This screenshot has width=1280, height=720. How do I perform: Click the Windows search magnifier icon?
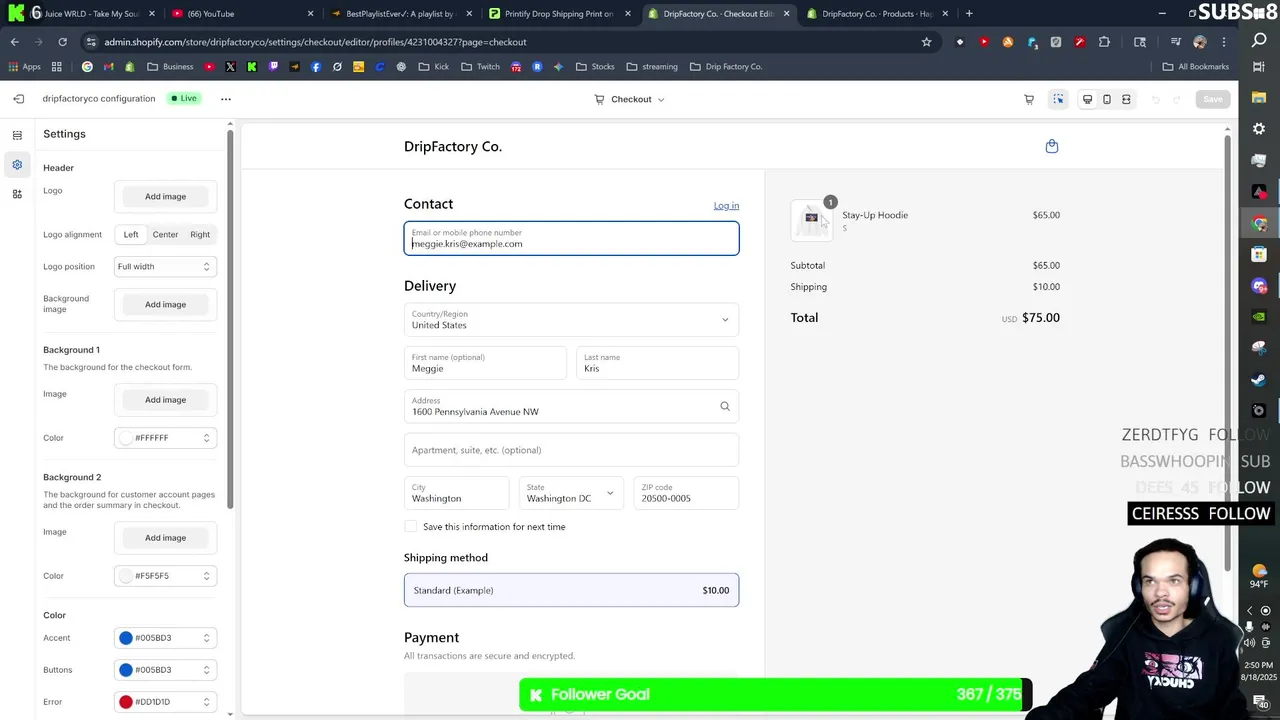pyautogui.click(x=1259, y=40)
